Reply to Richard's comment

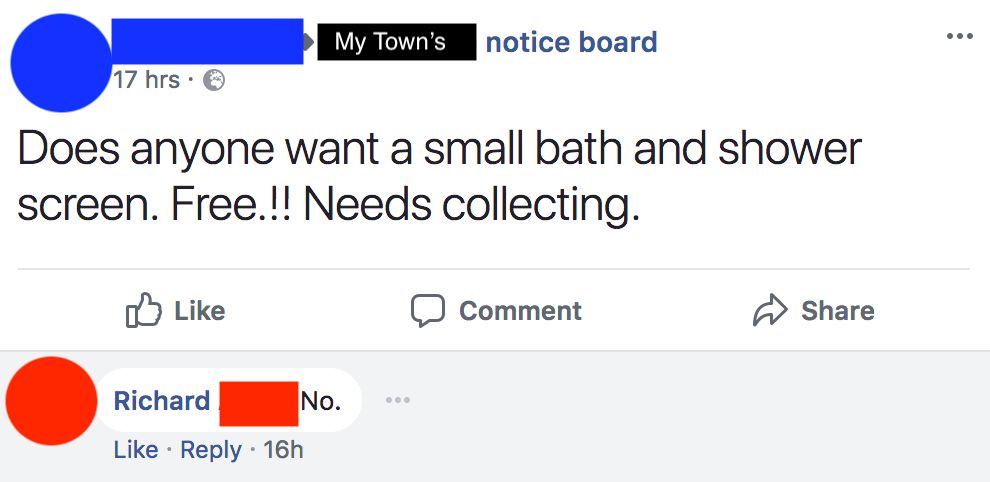[x=209, y=450]
